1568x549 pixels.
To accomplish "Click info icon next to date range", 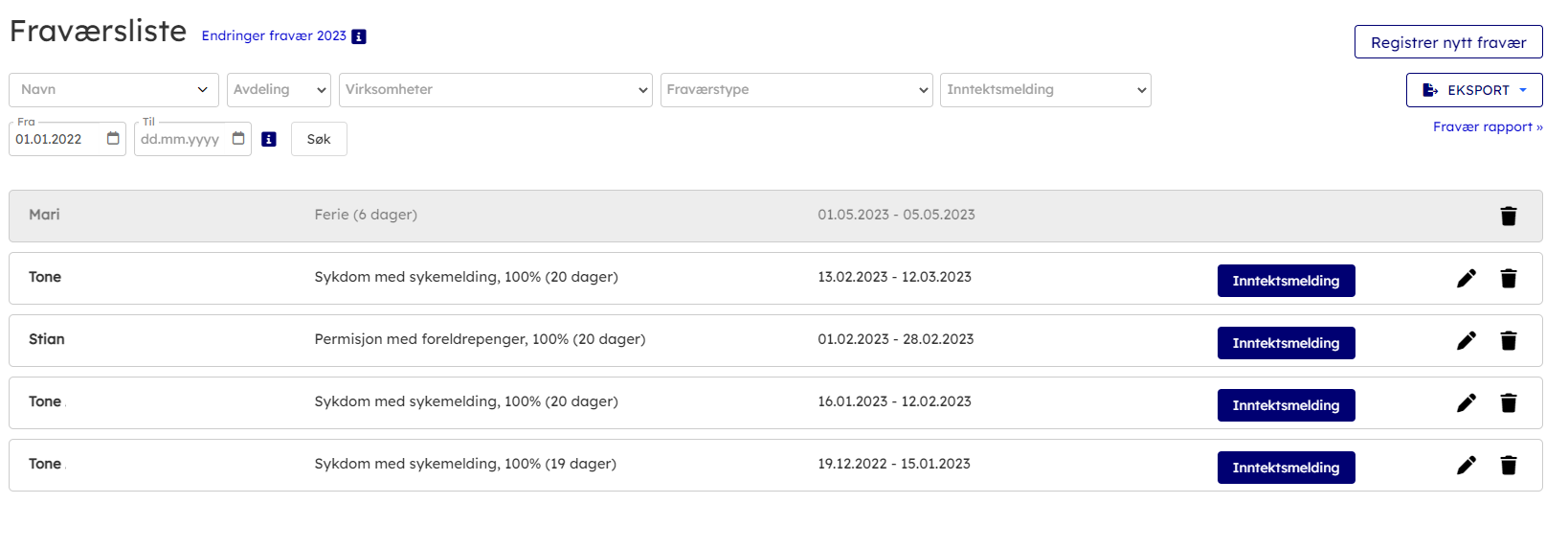I will [269, 139].
